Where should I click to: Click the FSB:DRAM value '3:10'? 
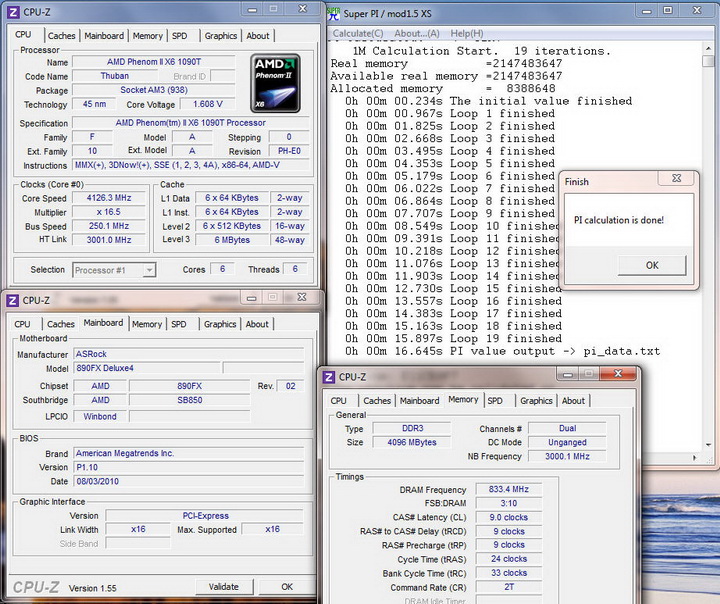[x=509, y=503]
